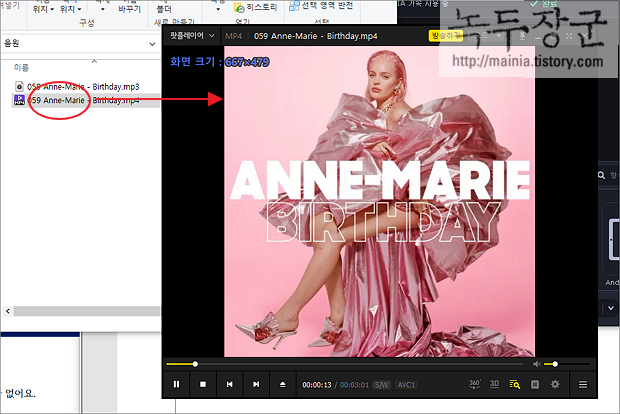The width and height of the screenshot is (620, 414).
Task: Click the search icon in background window
Action: 601,175
